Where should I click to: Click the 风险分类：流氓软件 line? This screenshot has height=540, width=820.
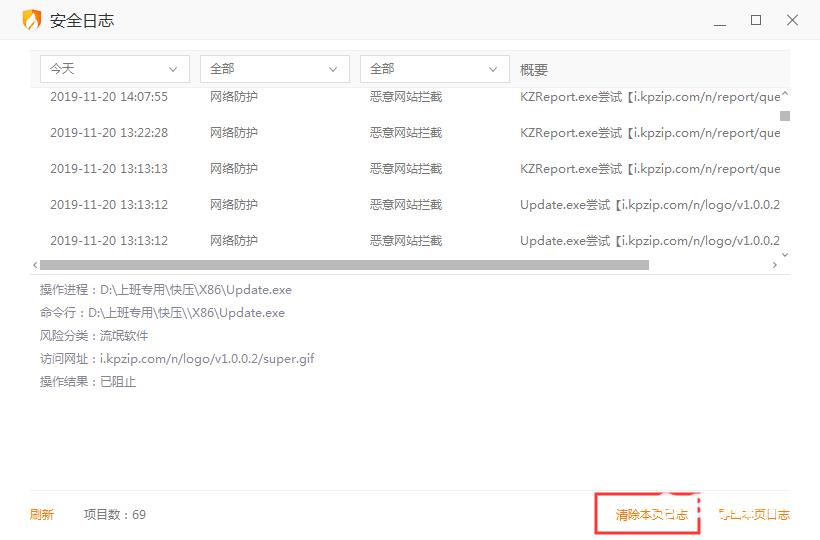point(94,336)
